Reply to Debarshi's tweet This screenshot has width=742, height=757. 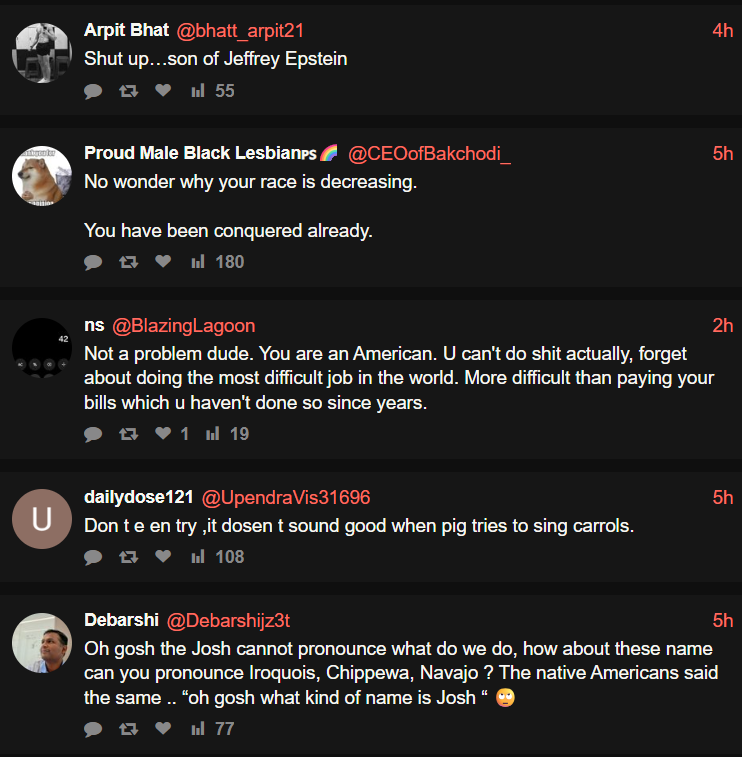[93, 729]
